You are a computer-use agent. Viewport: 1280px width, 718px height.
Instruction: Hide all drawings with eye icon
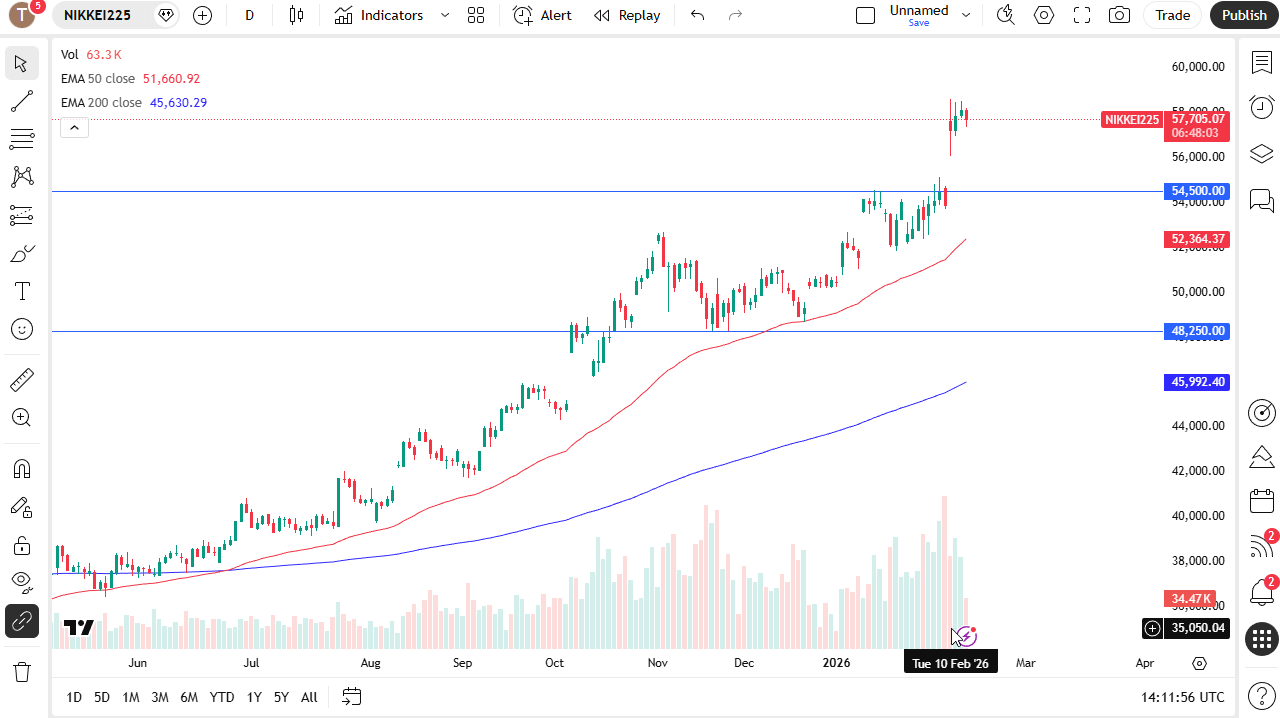[22, 583]
